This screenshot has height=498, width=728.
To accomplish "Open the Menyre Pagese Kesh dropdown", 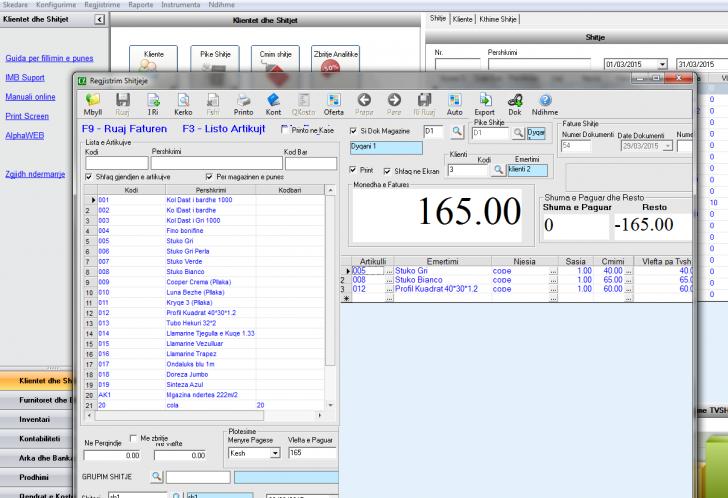I will [275, 454].
